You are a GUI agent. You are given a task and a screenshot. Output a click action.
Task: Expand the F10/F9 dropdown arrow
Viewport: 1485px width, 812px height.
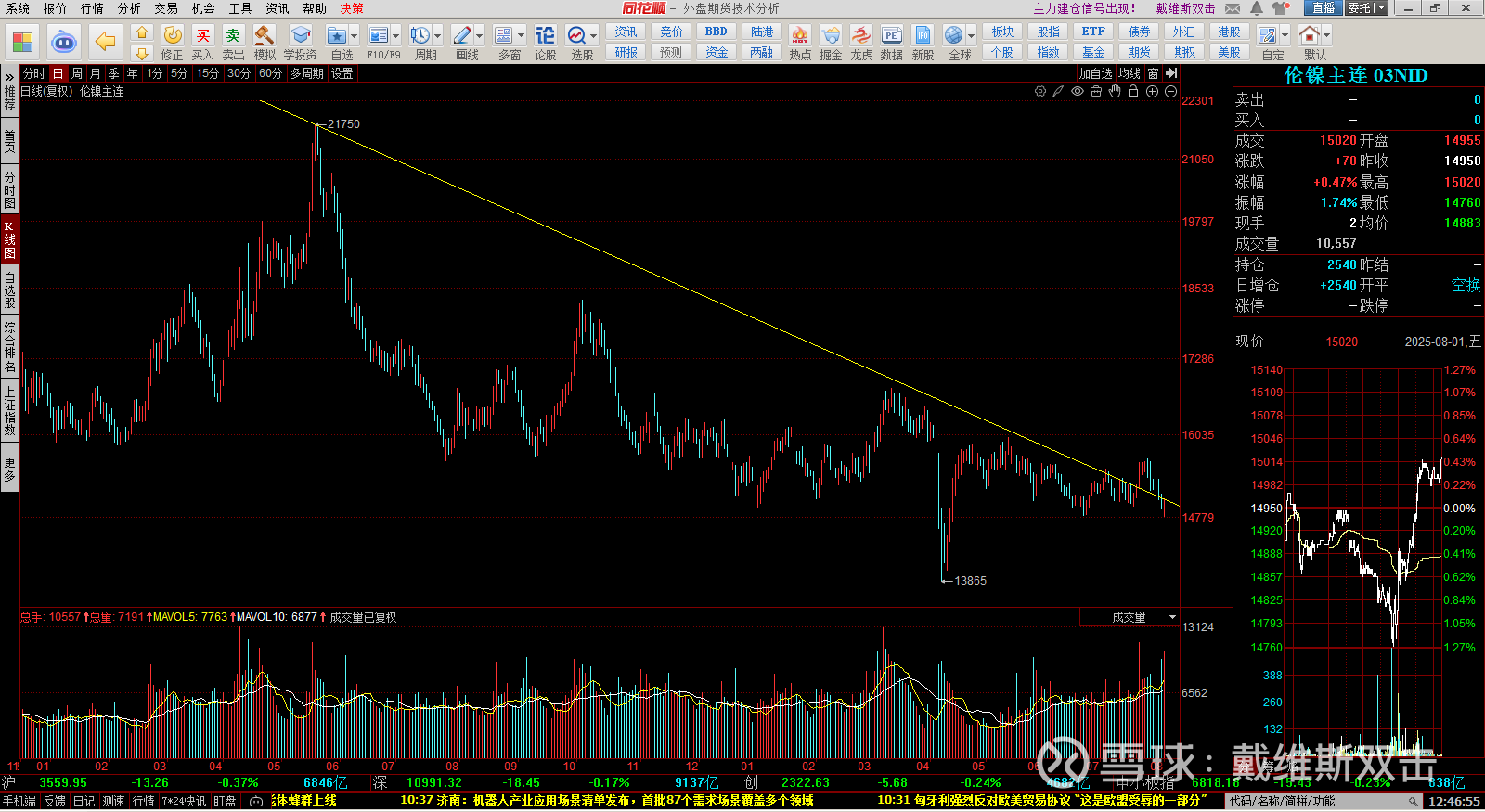coord(396,36)
